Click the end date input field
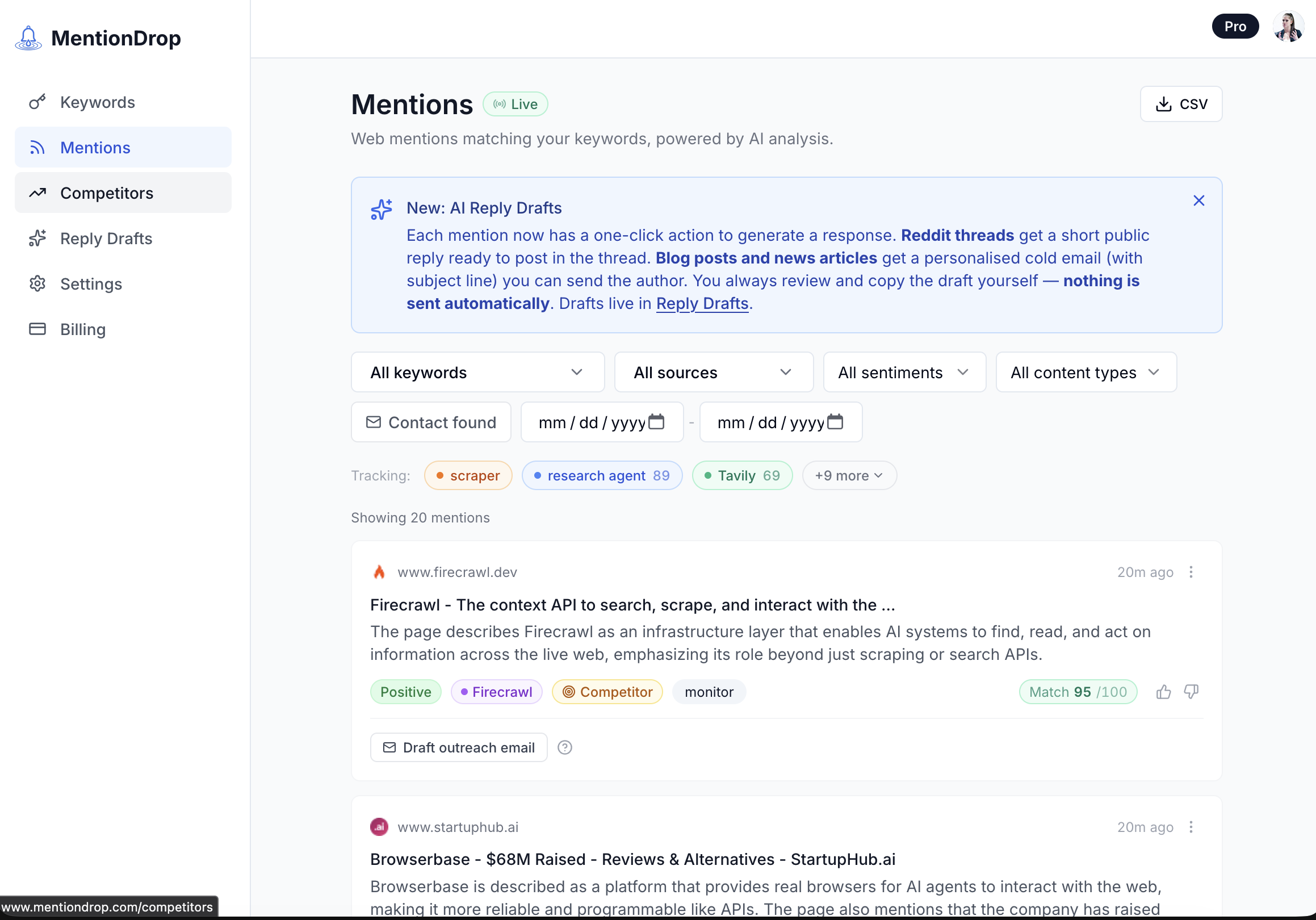 (x=780, y=422)
